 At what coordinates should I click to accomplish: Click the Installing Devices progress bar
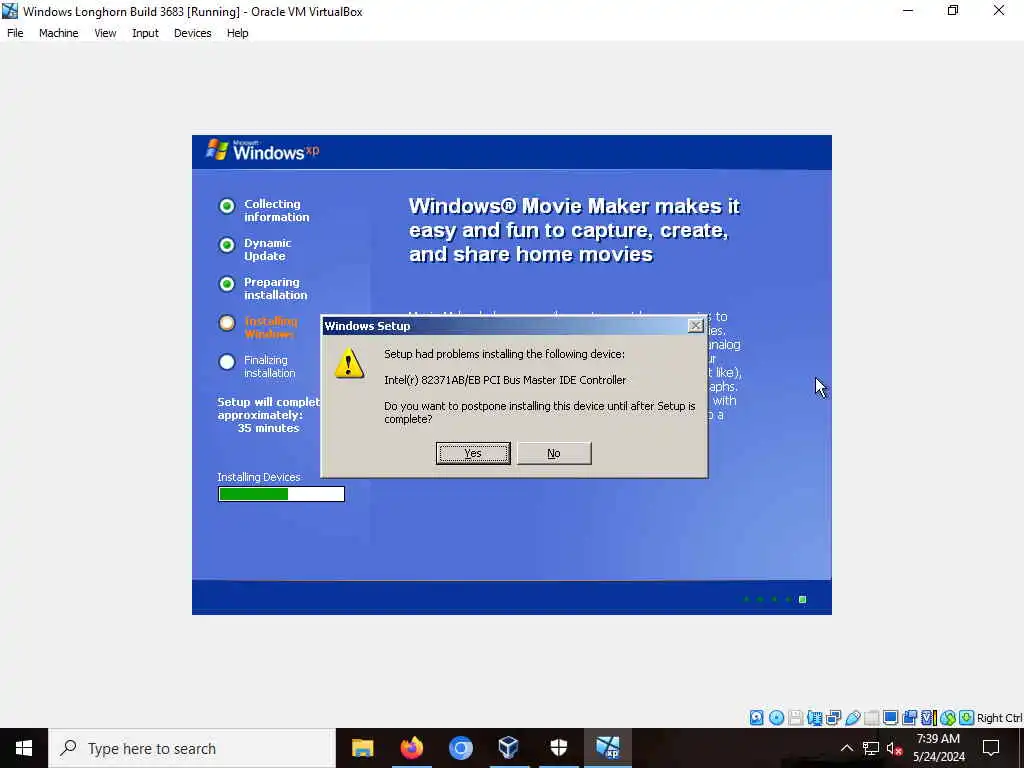pos(281,494)
